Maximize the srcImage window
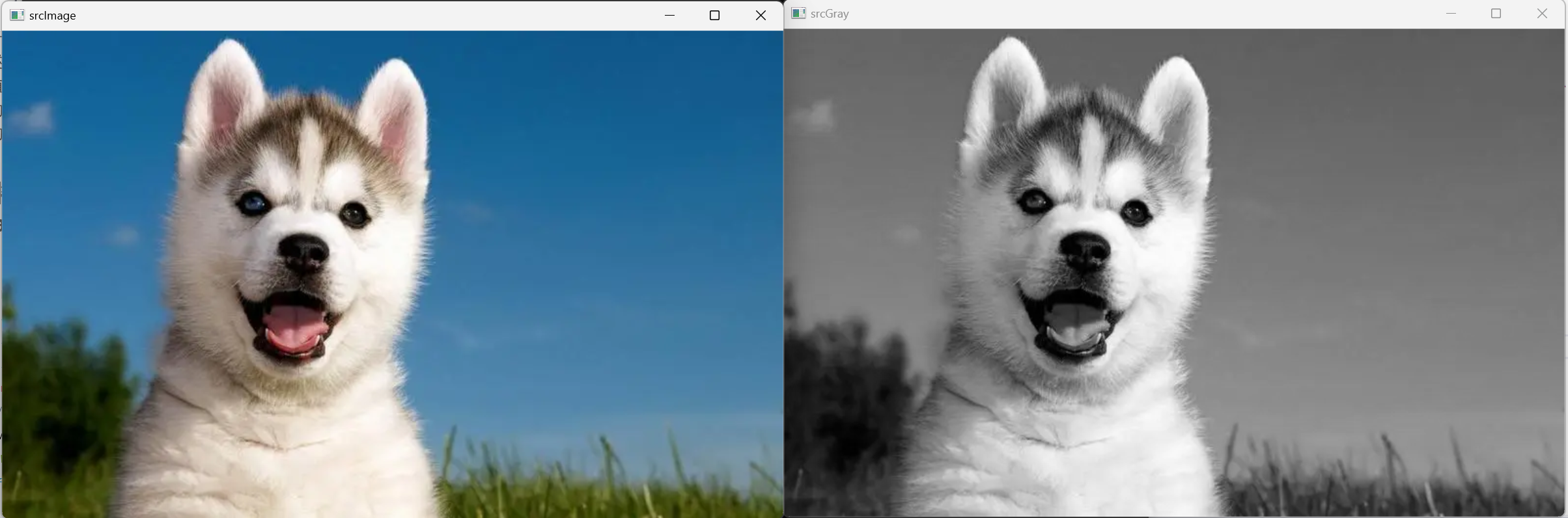Image resolution: width=1568 pixels, height=518 pixels. [714, 15]
